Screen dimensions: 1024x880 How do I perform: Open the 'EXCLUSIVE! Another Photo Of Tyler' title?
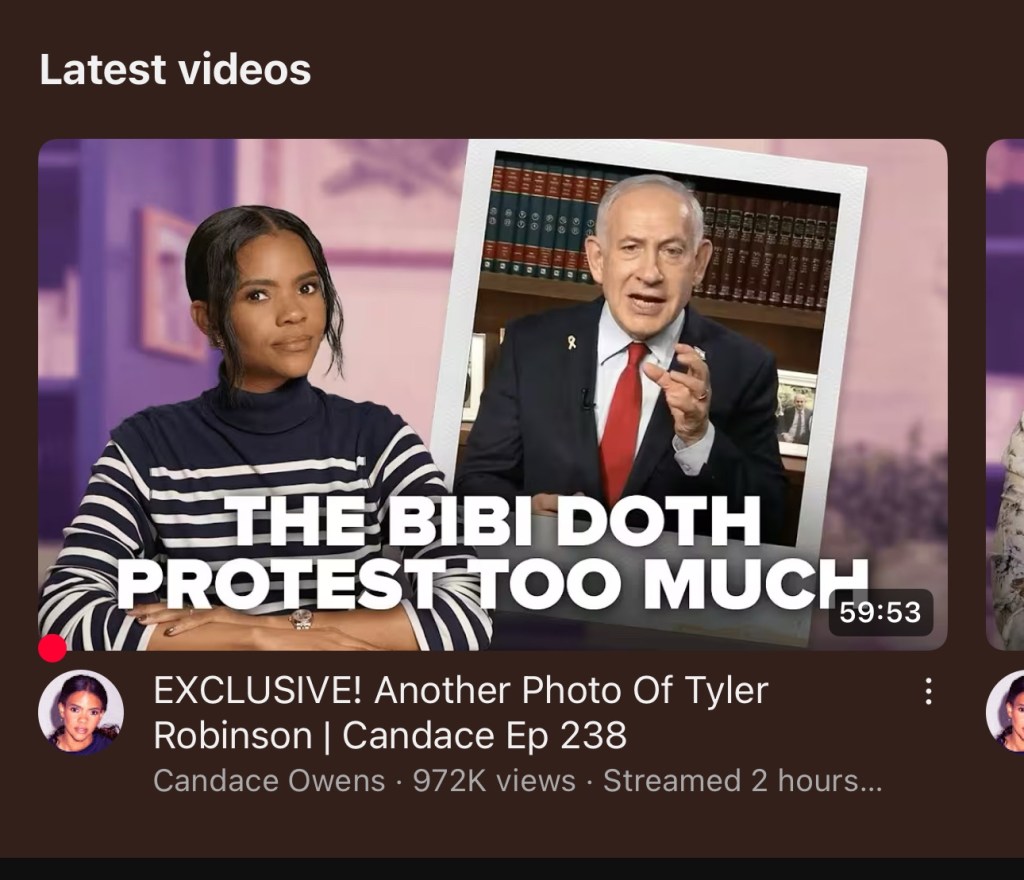460,691
